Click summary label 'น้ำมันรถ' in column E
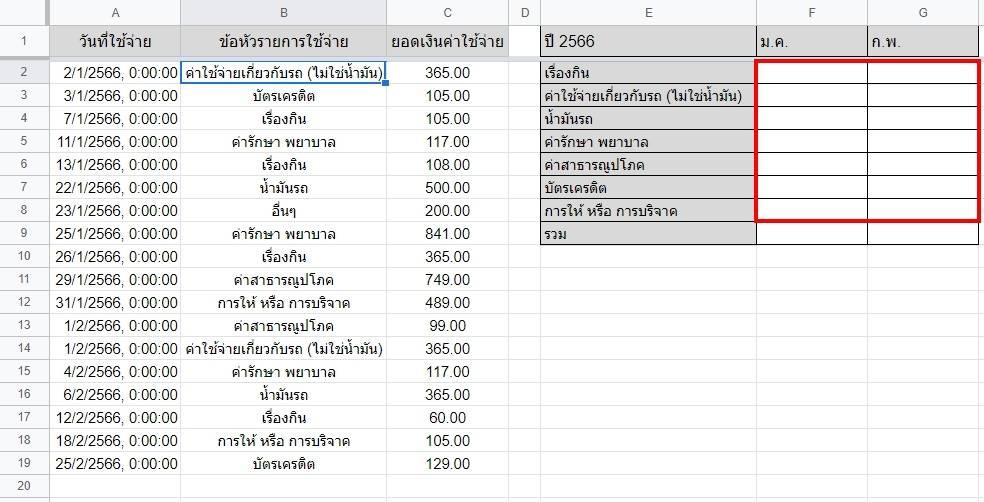 coord(648,119)
